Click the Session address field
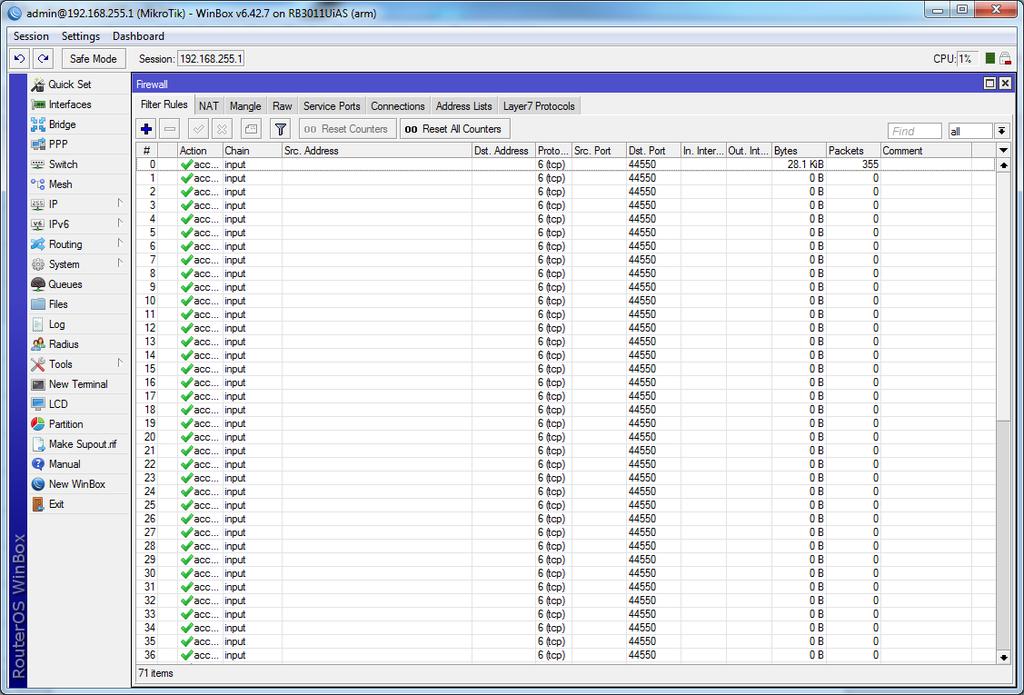 [211, 59]
